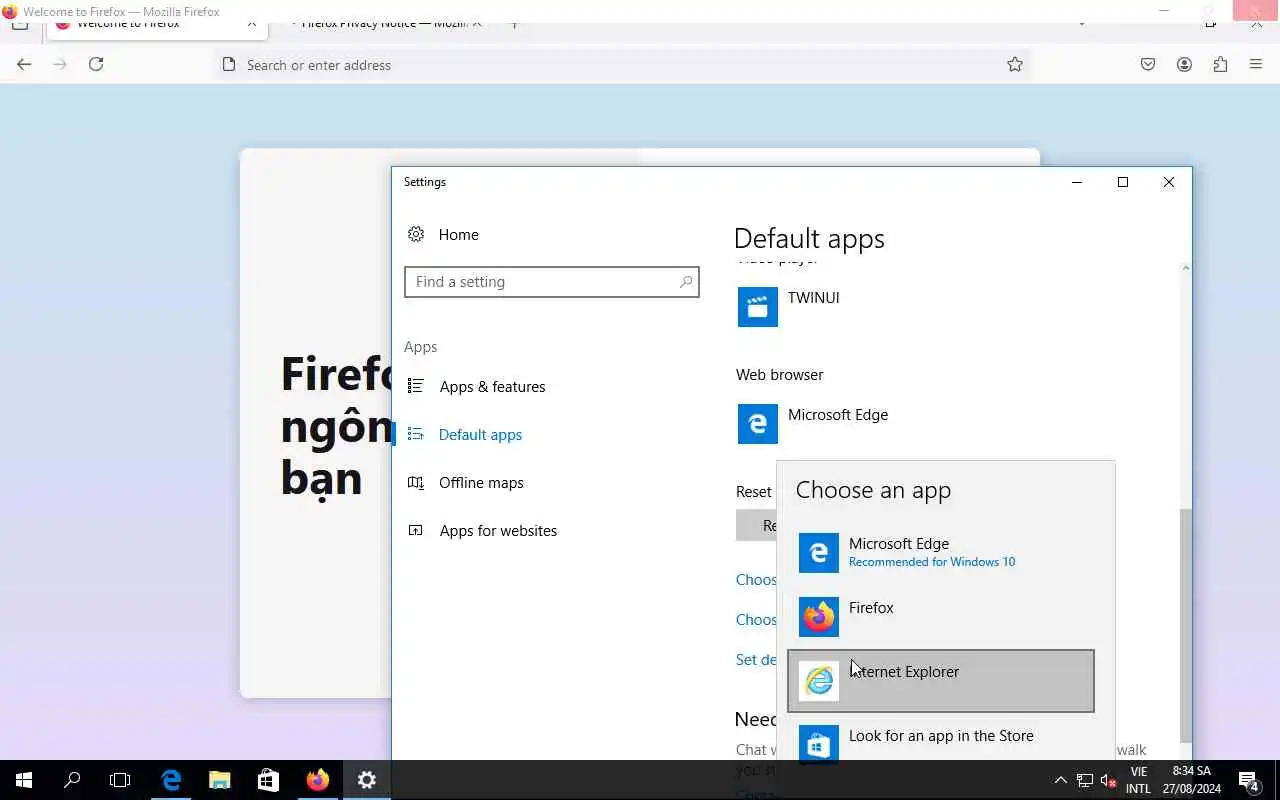Select Look for an app in the Store
1280x800 pixels.
pyautogui.click(x=940, y=741)
